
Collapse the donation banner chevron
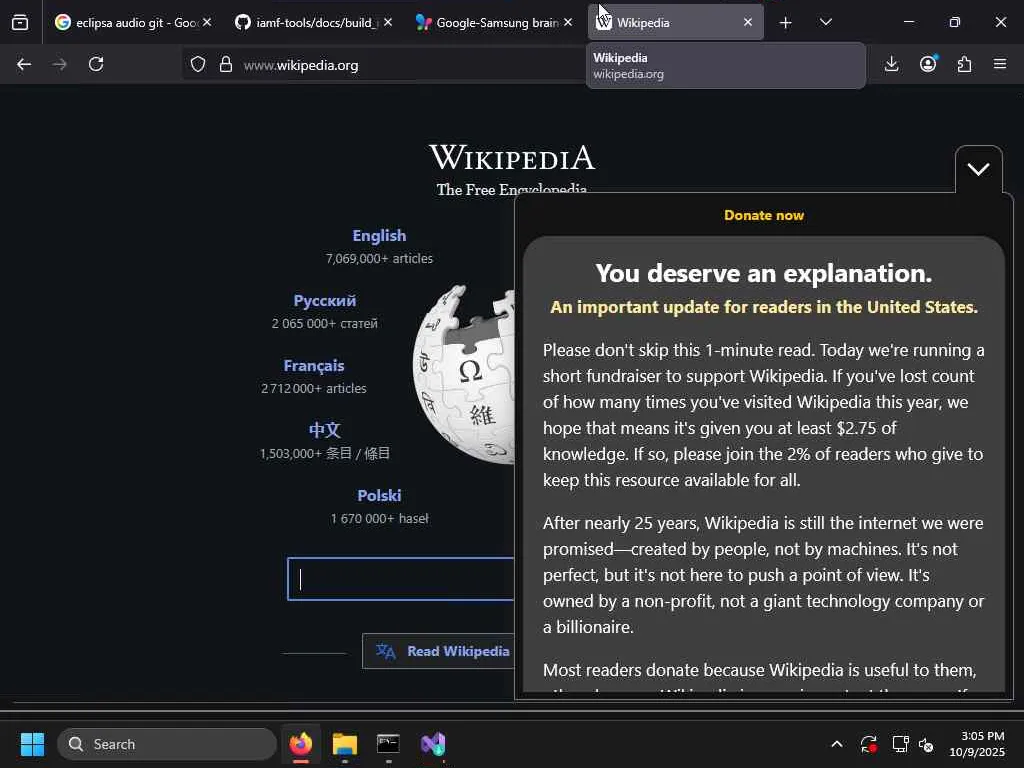[978, 170]
